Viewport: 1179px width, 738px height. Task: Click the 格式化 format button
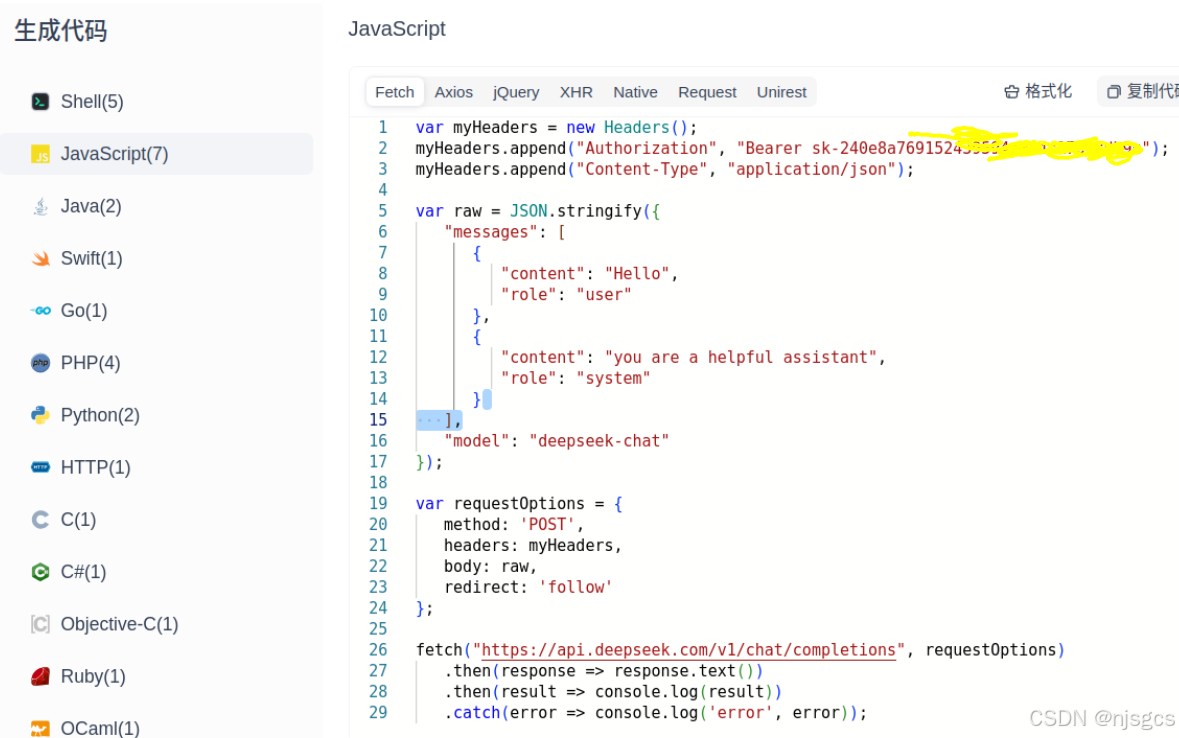pyautogui.click(x=1038, y=92)
